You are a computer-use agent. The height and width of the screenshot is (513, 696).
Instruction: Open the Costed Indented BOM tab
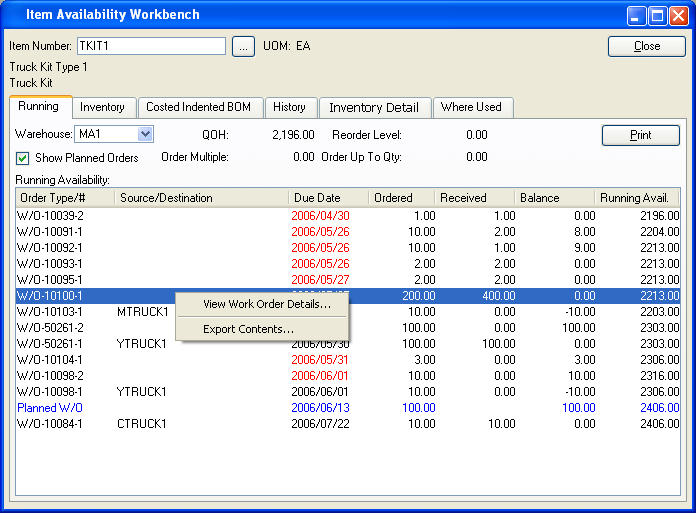(198, 107)
